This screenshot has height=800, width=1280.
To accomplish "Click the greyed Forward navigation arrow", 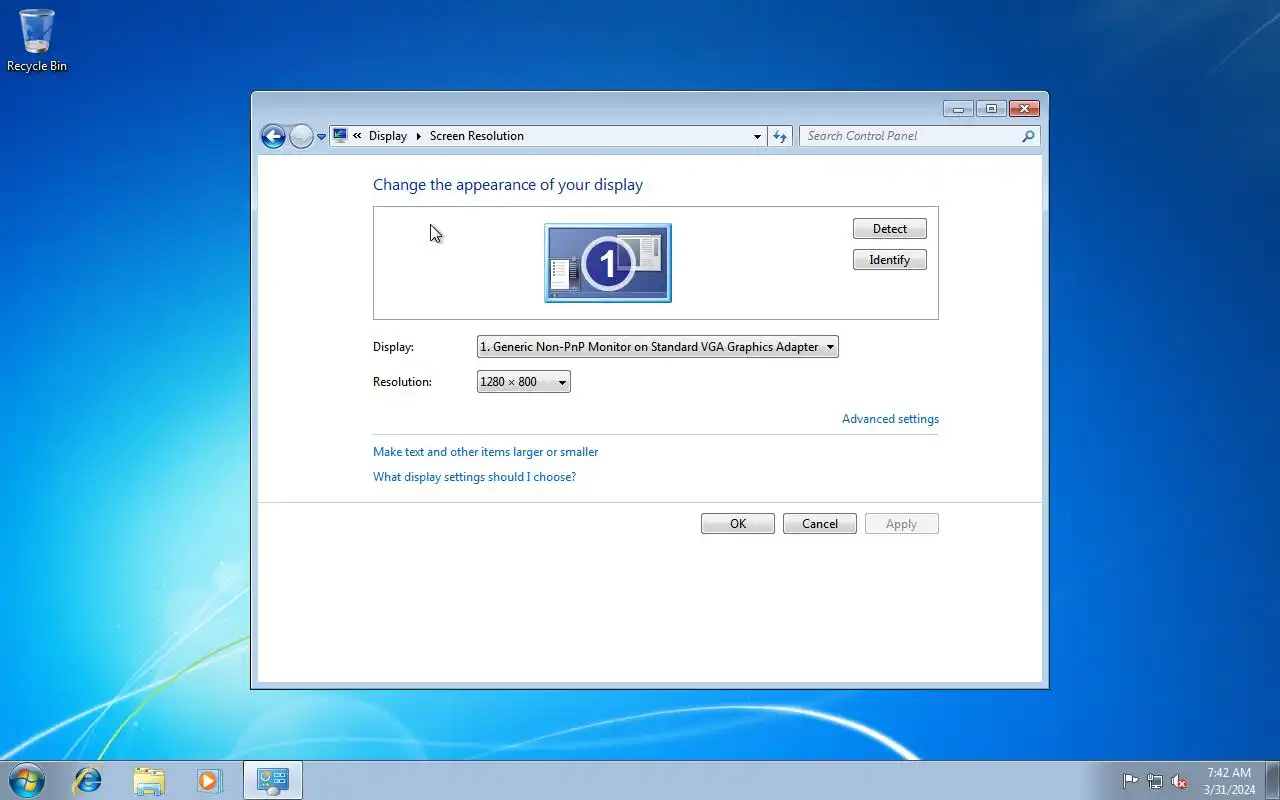I will tap(301, 137).
